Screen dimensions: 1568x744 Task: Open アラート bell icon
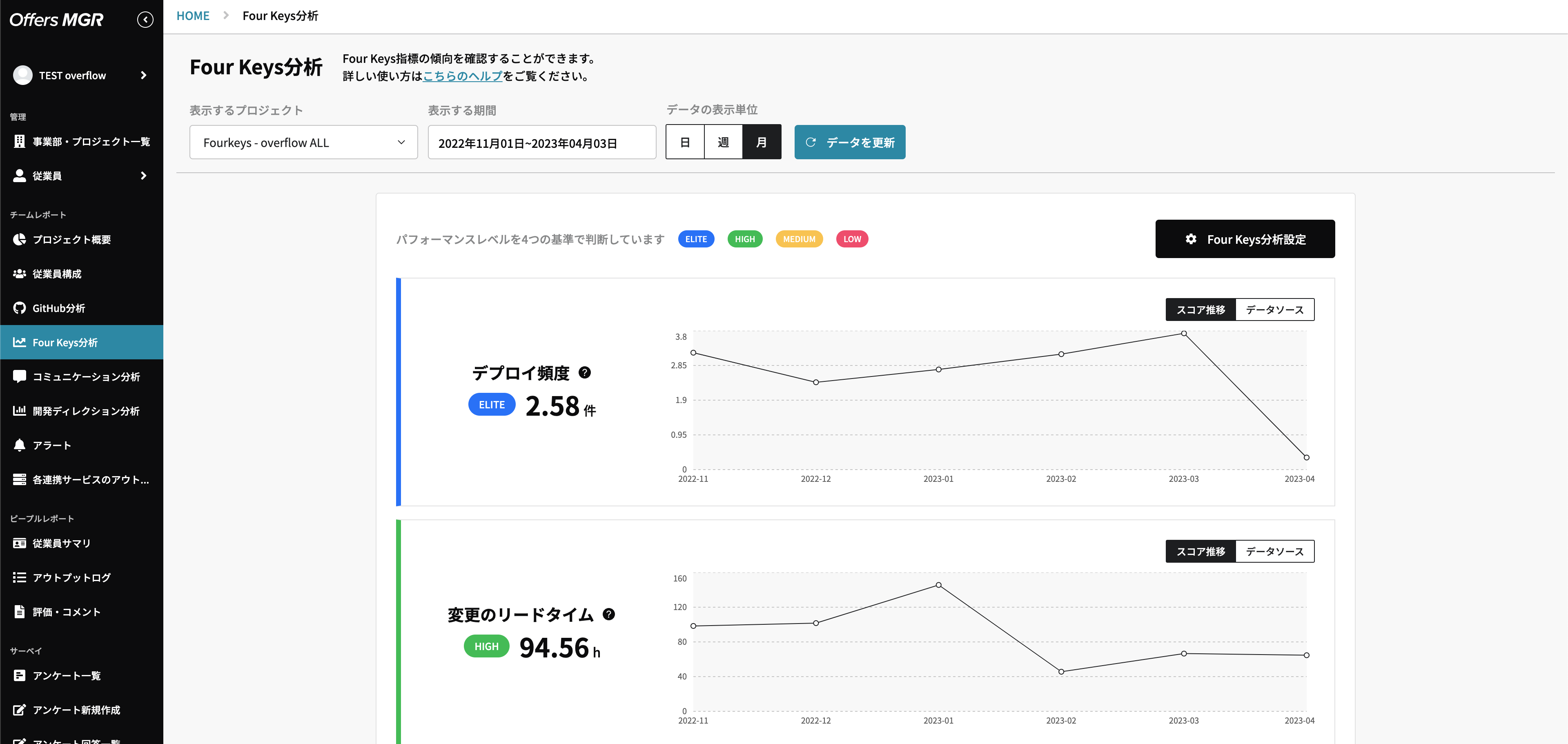20,445
